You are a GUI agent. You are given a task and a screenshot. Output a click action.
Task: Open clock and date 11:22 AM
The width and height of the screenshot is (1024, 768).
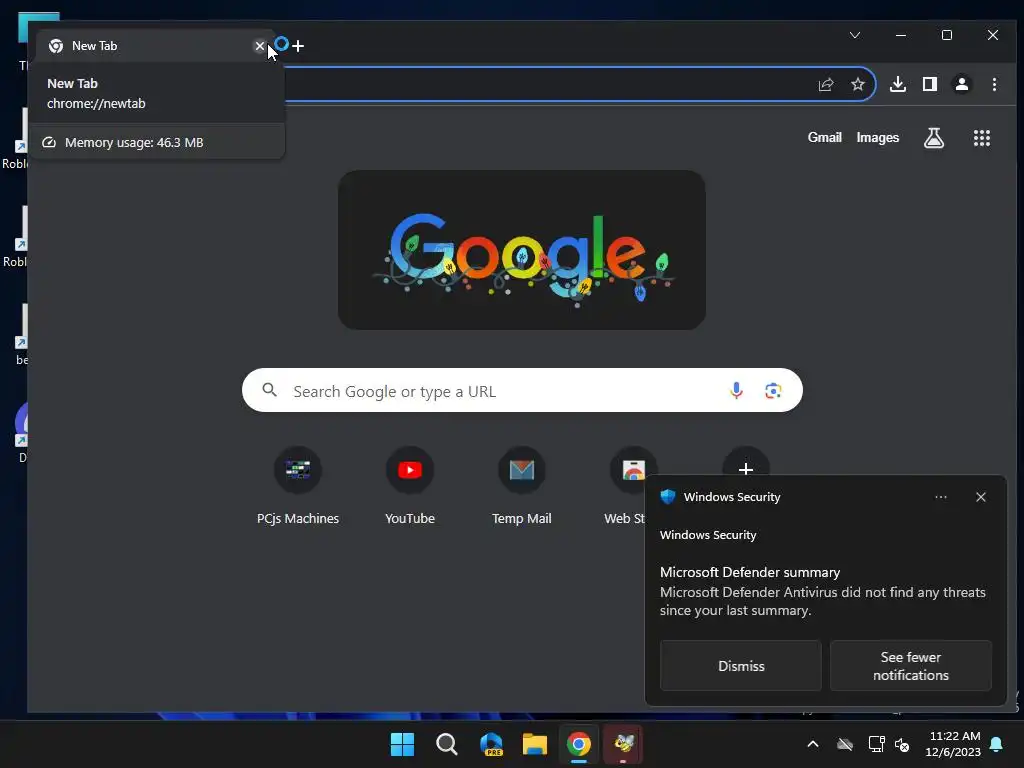(953, 744)
